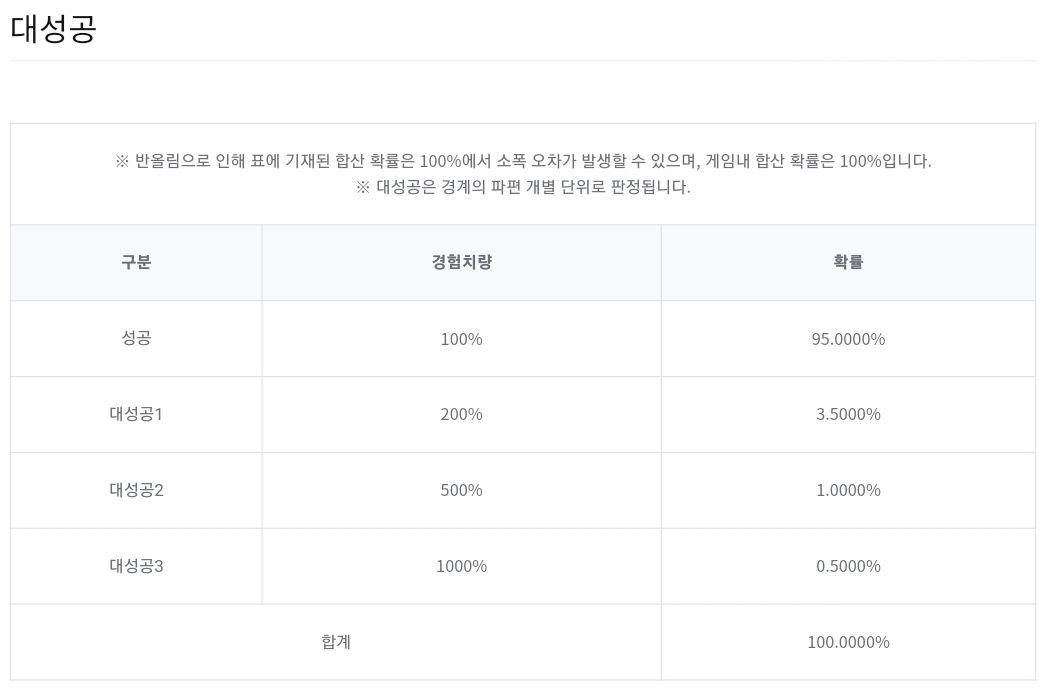This screenshot has width=1048, height=700.
Task: Select the 대성공2 row label
Action: [136, 490]
